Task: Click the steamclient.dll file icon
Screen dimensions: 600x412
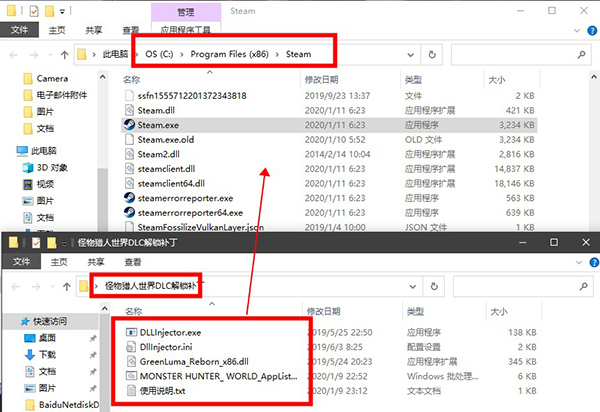Action: pyautogui.click(x=129, y=169)
